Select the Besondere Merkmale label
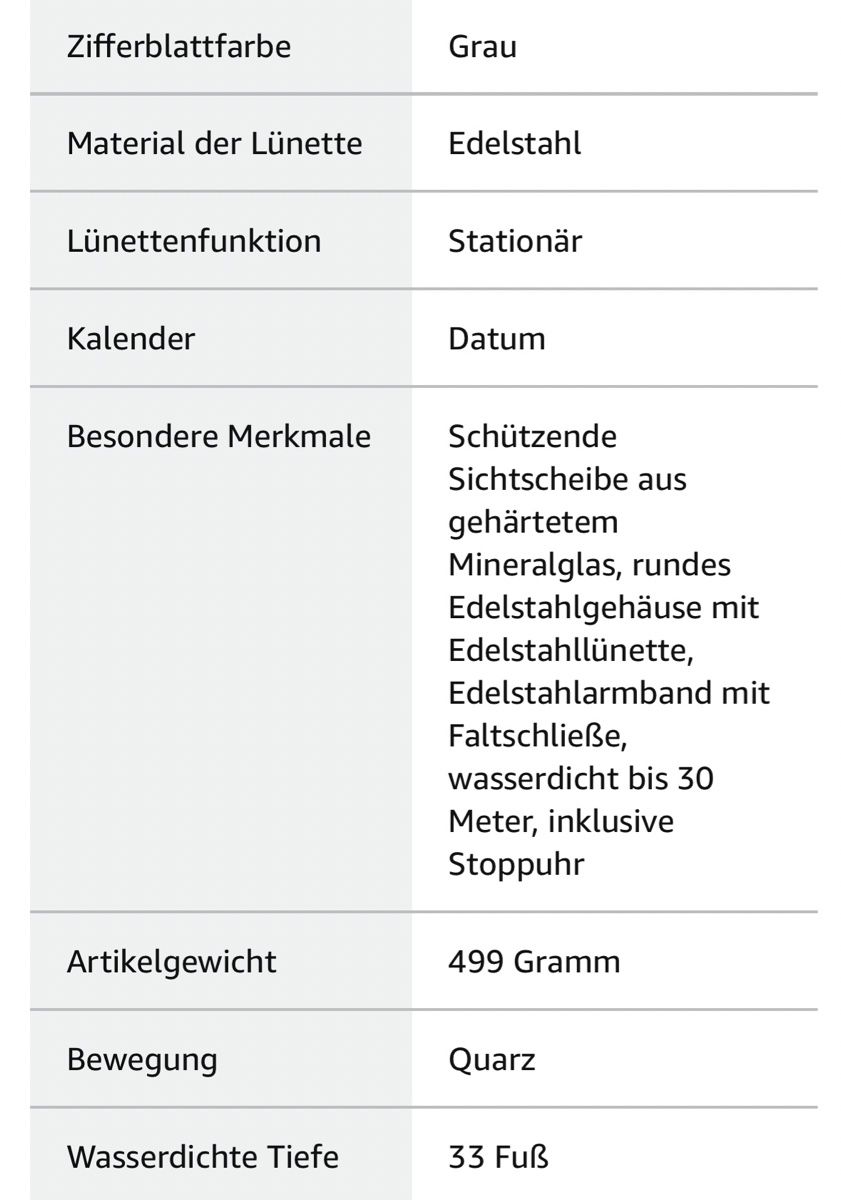841x1200 pixels. [219, 436]
